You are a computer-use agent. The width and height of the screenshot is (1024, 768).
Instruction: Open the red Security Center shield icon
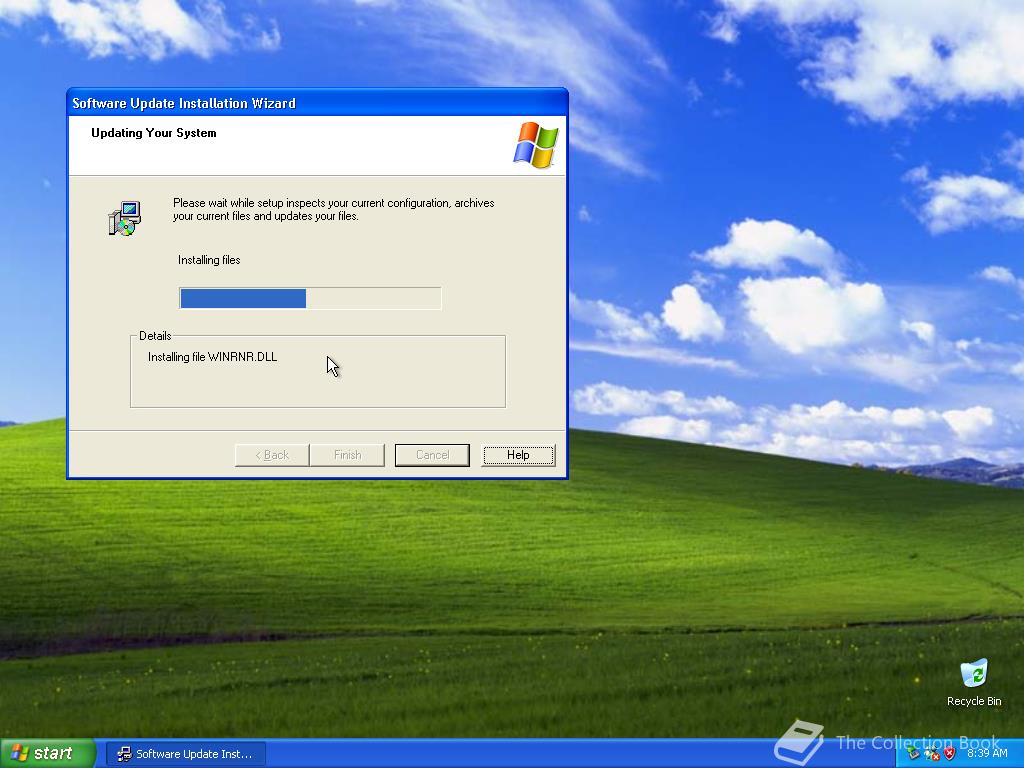(950, 754)
